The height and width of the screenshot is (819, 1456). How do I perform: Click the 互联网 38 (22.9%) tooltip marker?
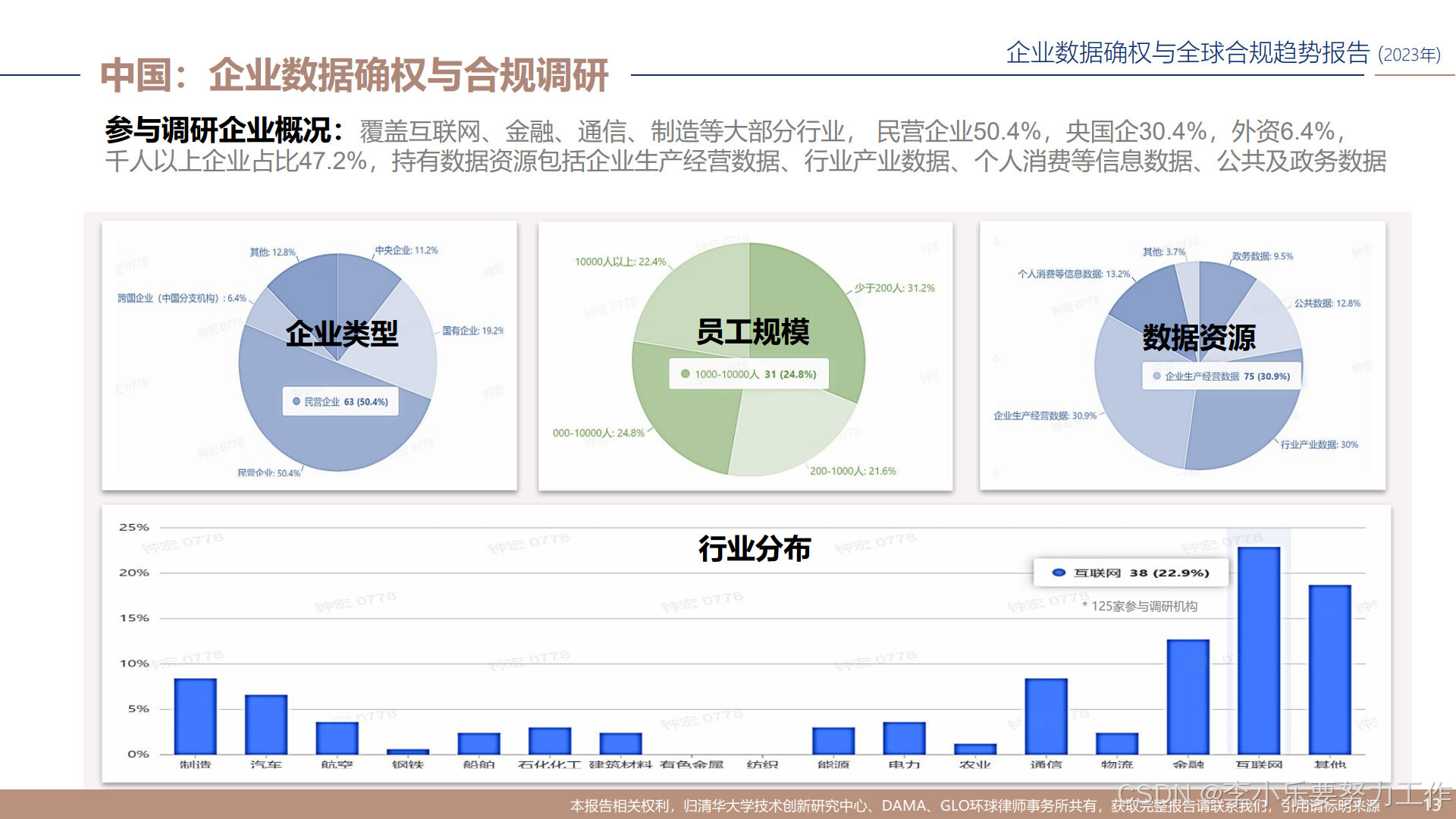pyautogui.click(x=1059, y=573)
